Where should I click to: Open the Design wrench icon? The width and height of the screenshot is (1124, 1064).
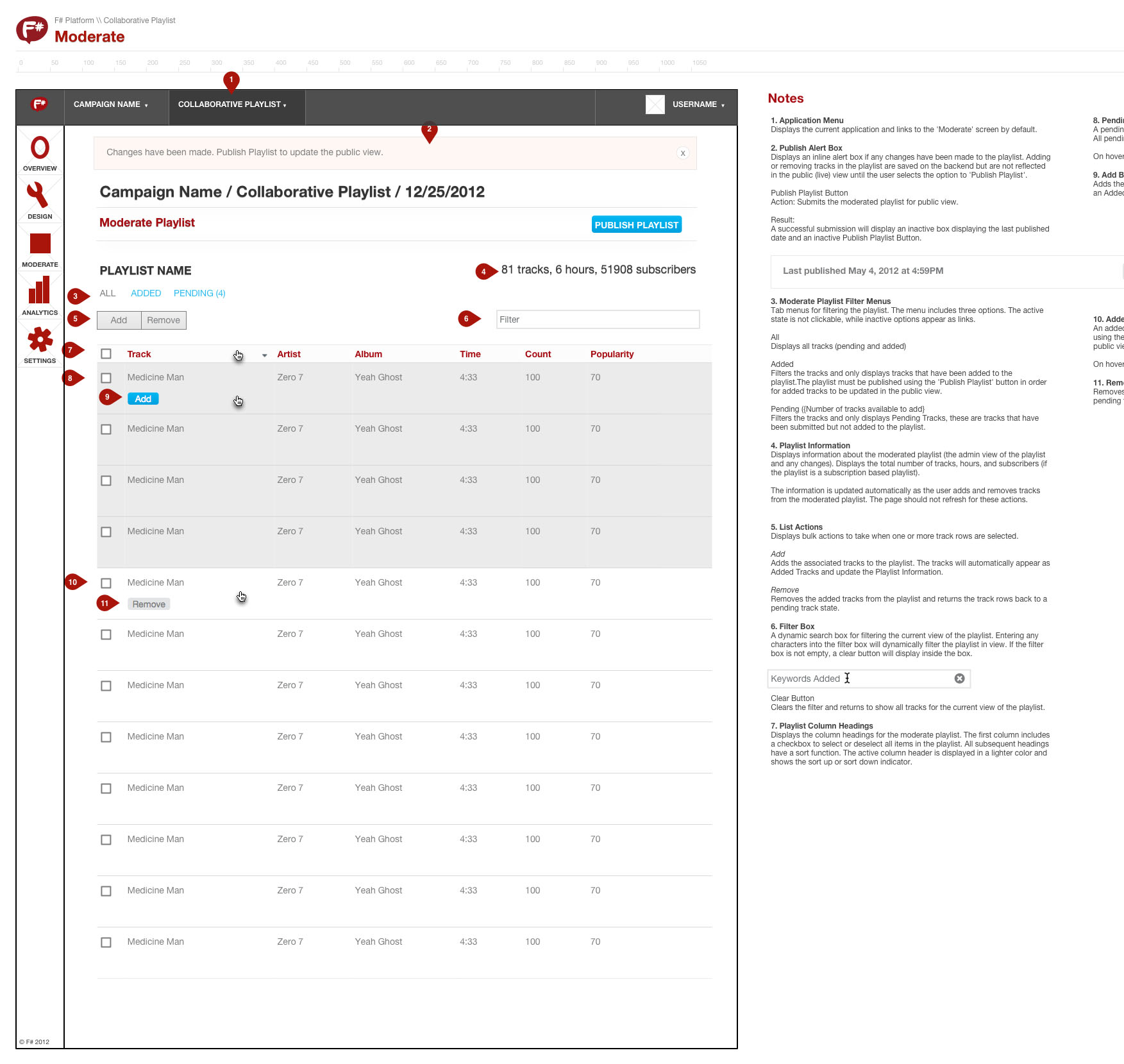tap(38, 196)
